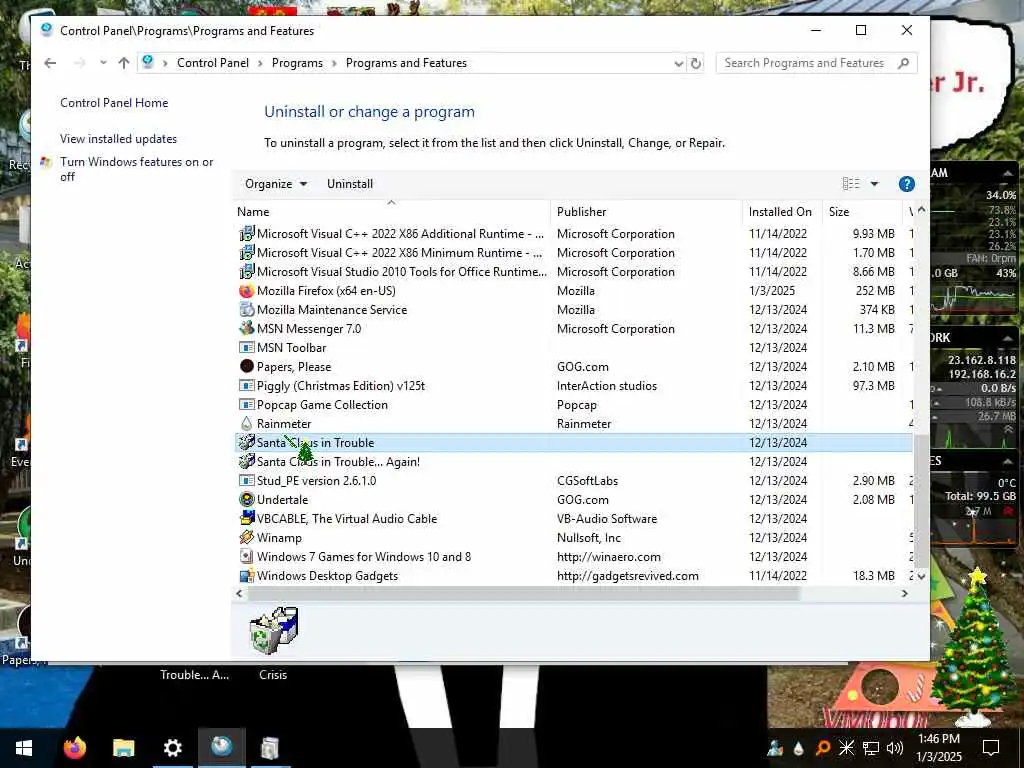This screenshot has width=1024, height=768.
Task: Click the search magnifier icon
Action: tap(903, 63)
